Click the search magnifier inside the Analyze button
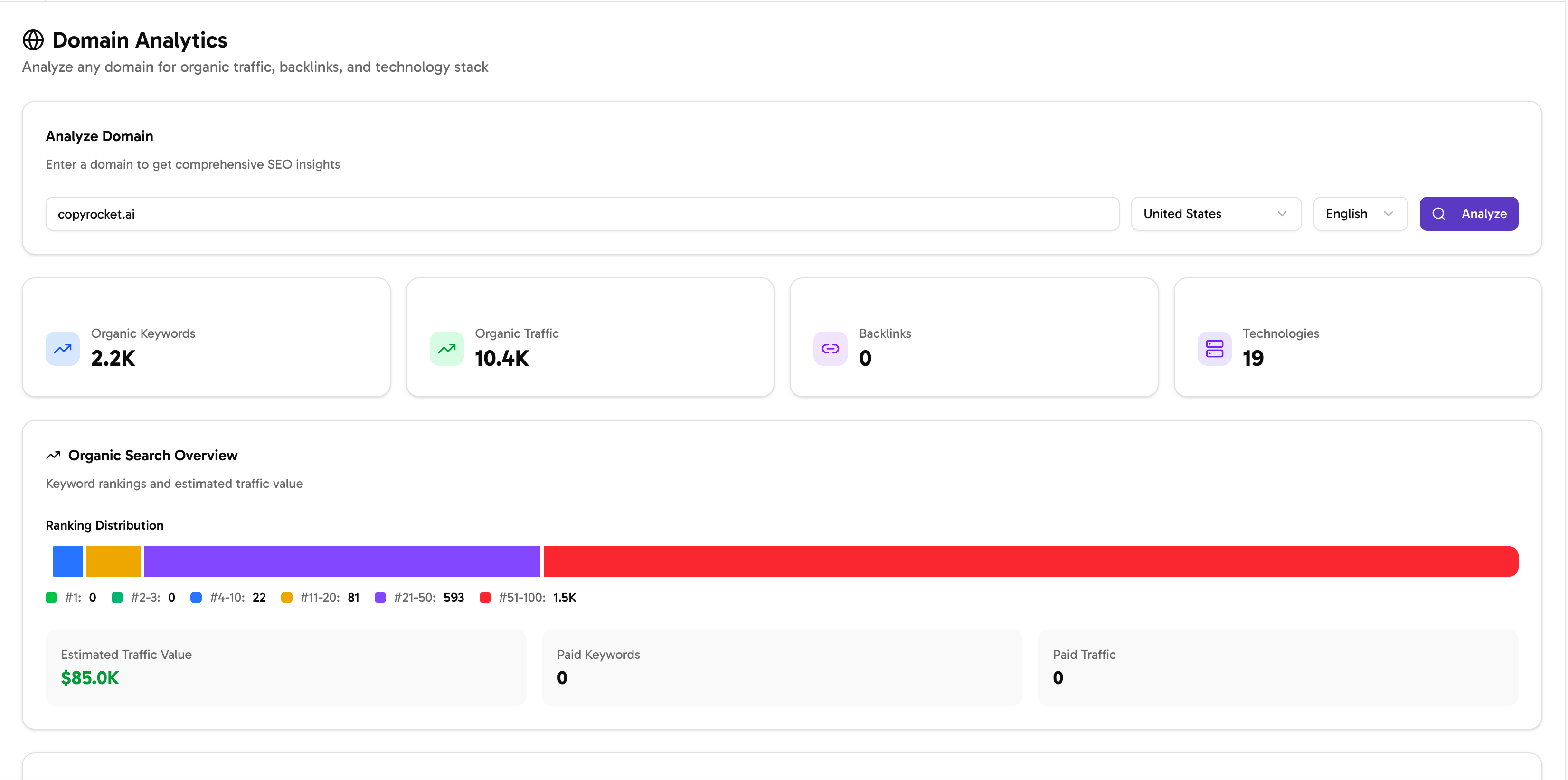The image size is (1568, 780). (x=1438, y=214)
